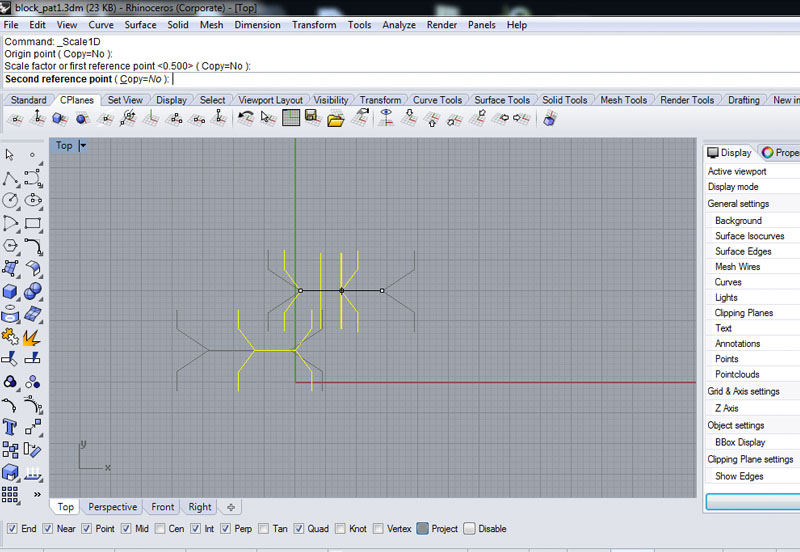Toggle the Int osnap checkbox
The width and height of the screenshot is (800, 552).
click(x=195, y=529)
